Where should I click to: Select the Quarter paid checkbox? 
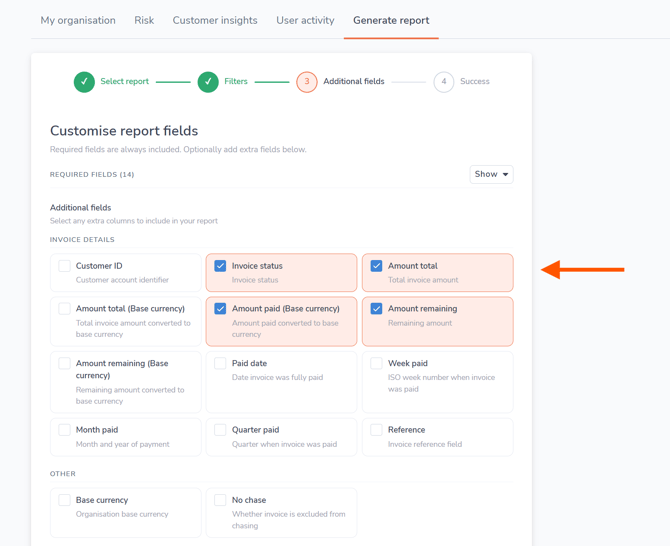pyautogui.click(x=220, y=430)
